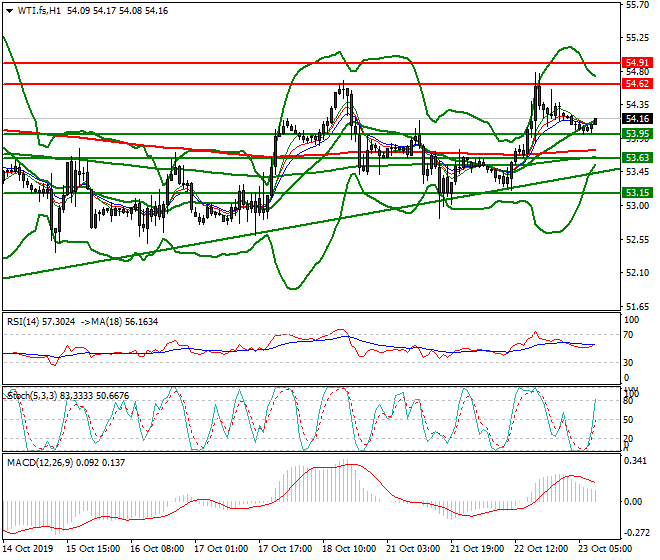Click the 22 Oct 12:00 time label

[541, 549]
